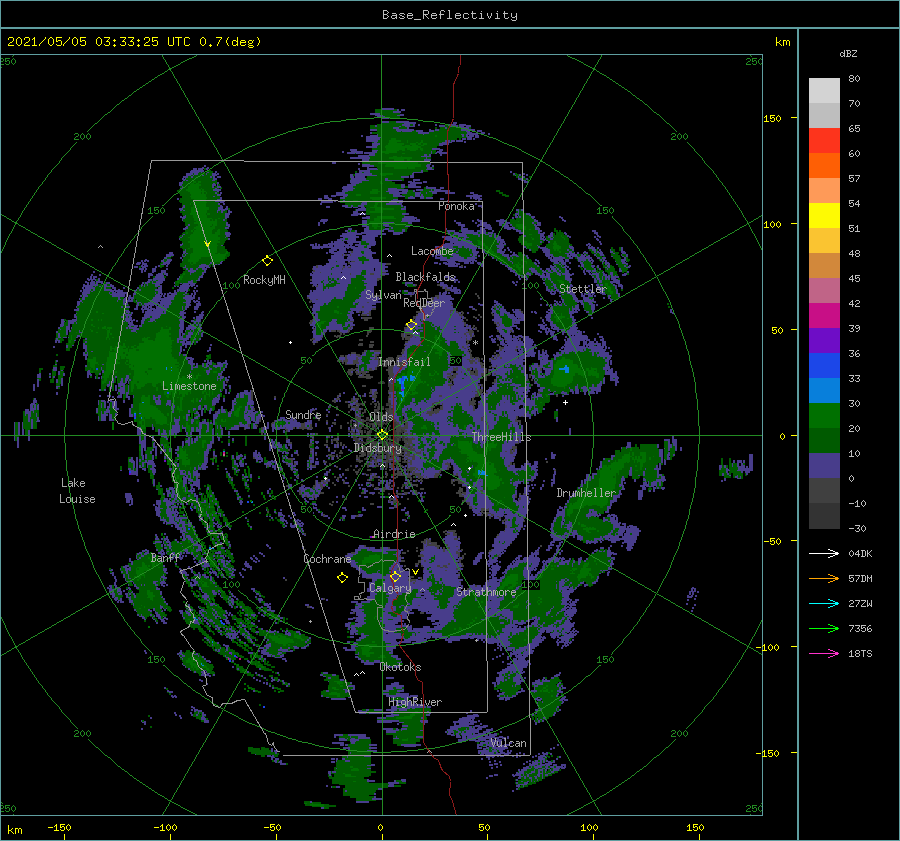Image resolution: width=900 pixels, height=841 pixels.
Task: Click the yellow diamond marker near RockyMH
Action: 267,261
